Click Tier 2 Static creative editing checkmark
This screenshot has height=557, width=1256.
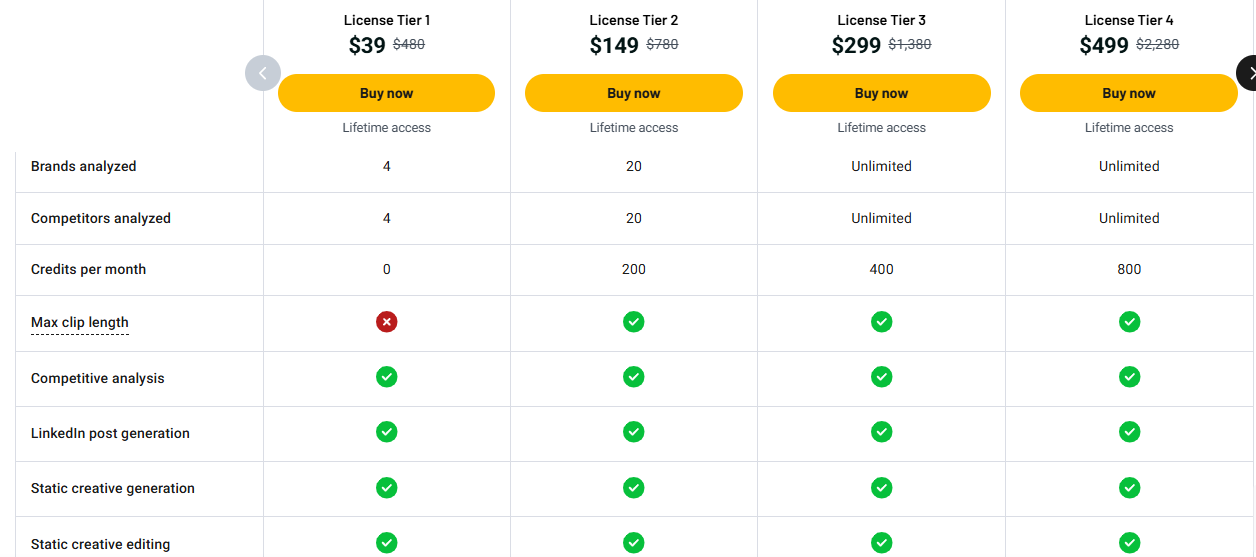(634, 542)
